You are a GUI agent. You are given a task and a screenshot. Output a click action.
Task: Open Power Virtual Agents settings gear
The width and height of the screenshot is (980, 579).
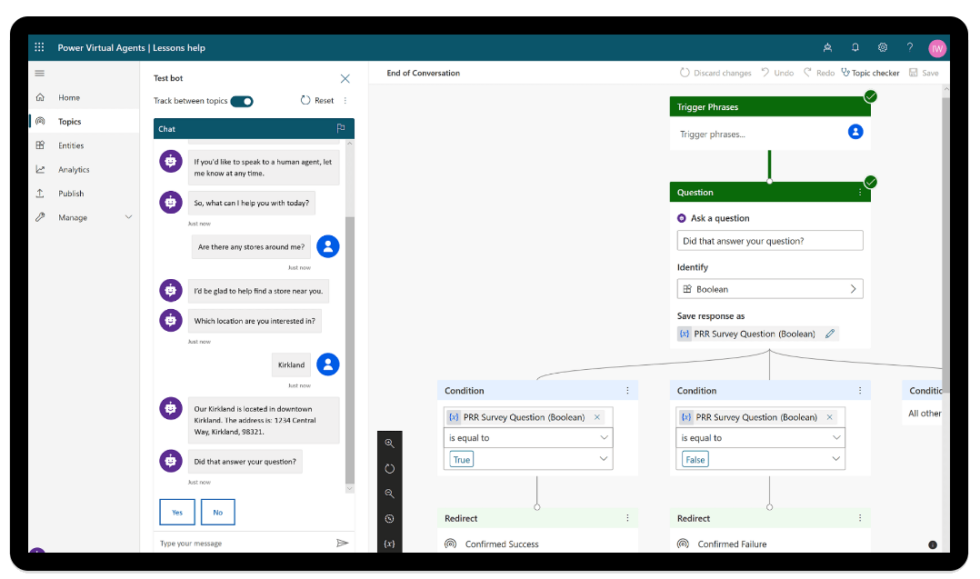tap(882, 47)
